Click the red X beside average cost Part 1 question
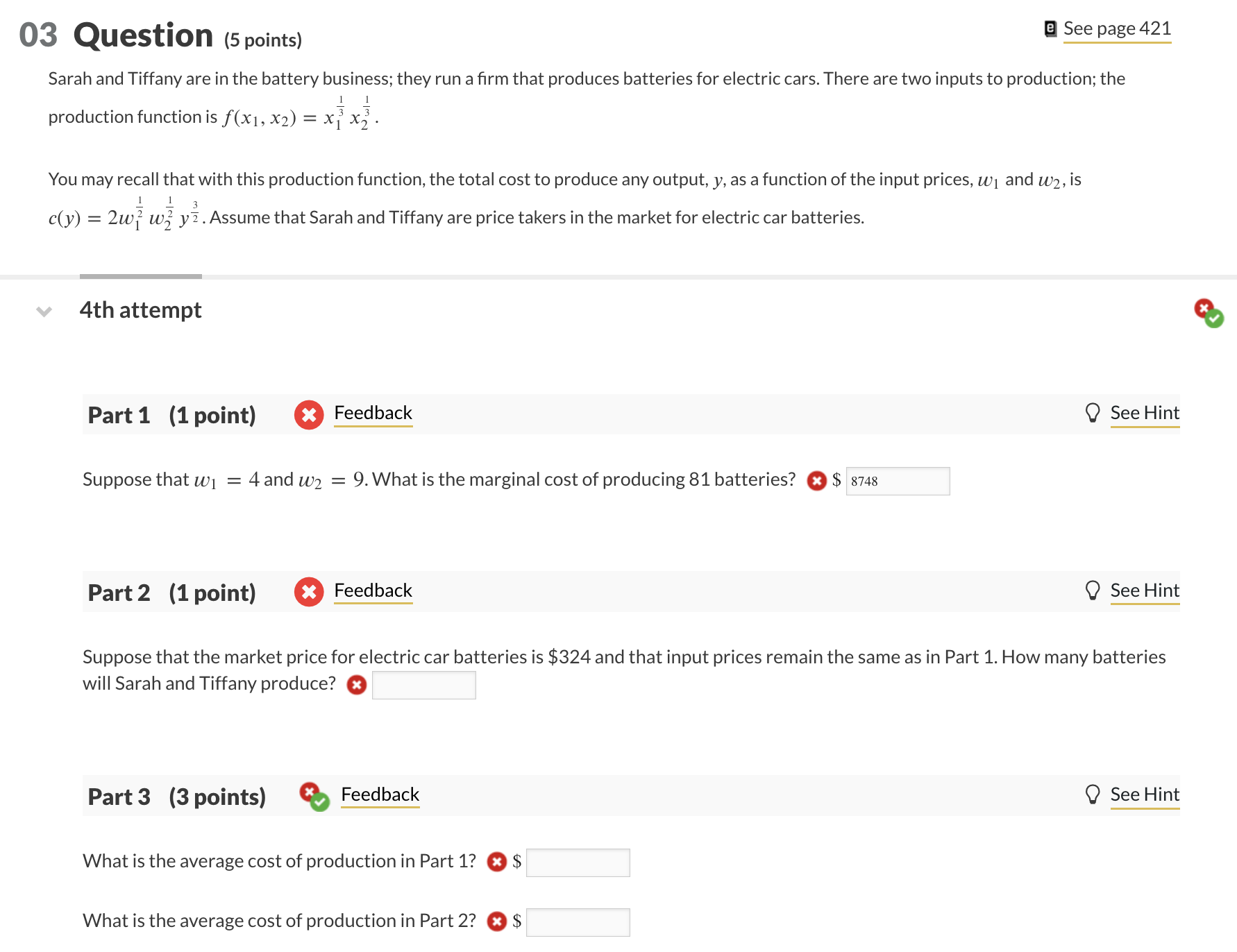 pos(497,861)
